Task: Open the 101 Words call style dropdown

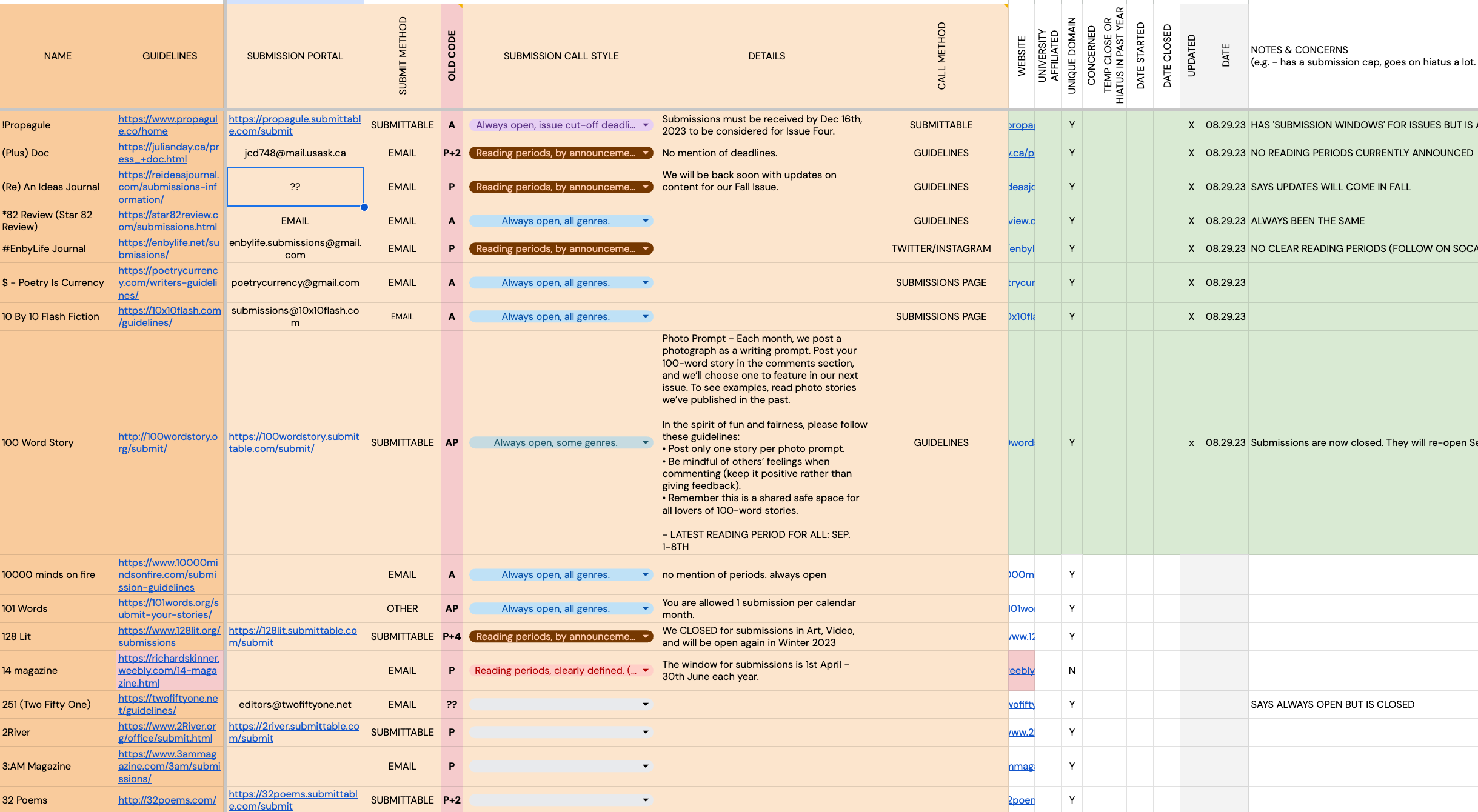Action: pyautogui.click(x=561, y=608)
